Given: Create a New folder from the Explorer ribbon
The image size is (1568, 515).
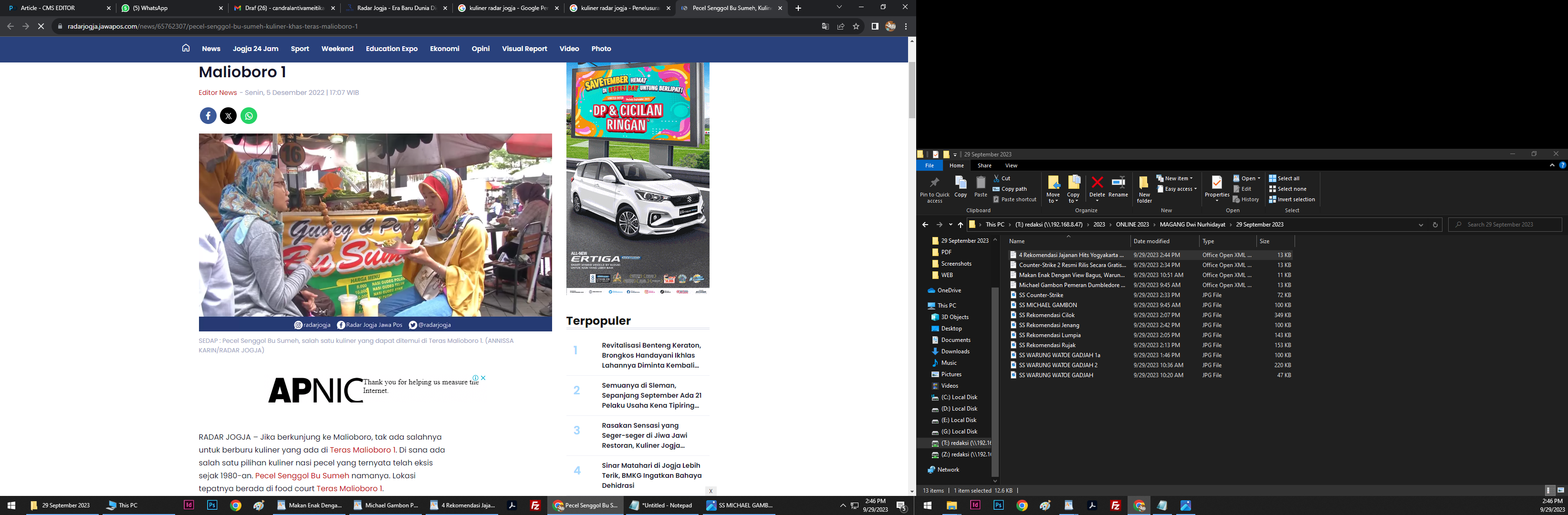Looking at the screenshot, I should (1144, 190).
